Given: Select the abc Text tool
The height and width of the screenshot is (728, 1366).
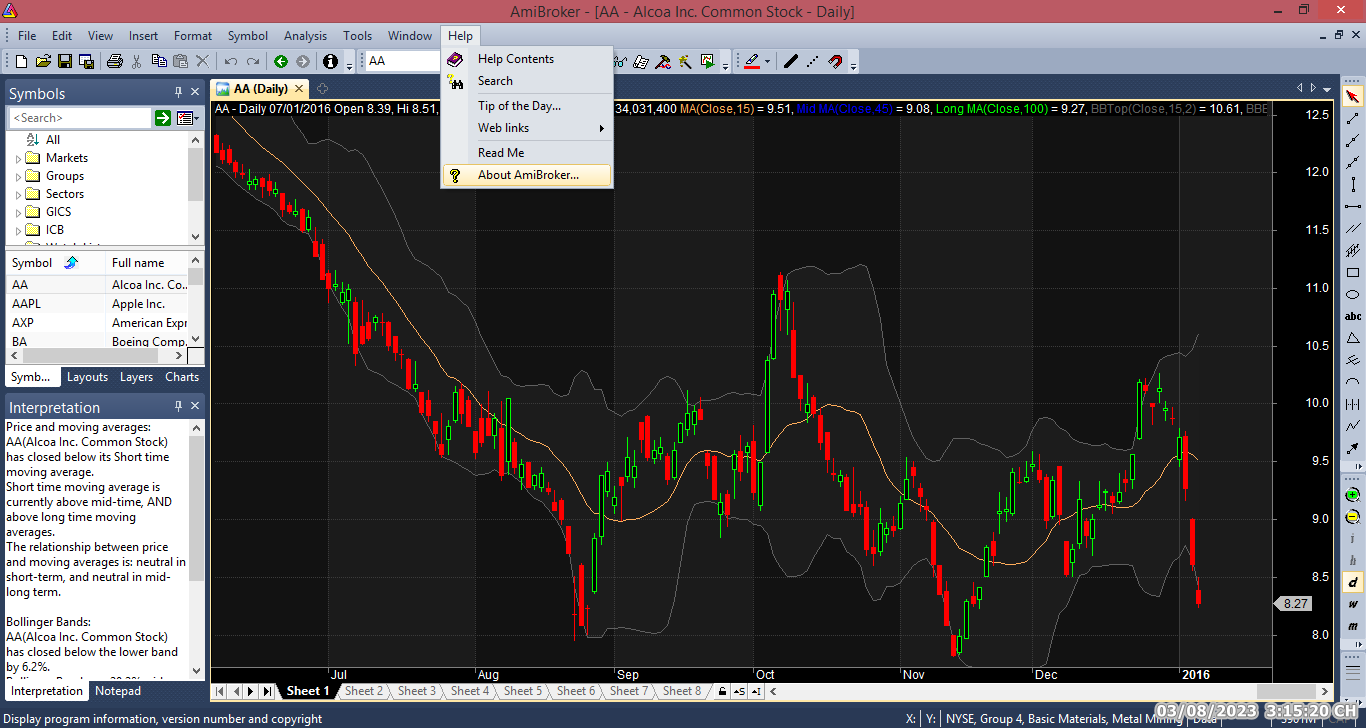Looking at the screenshot, I should 1353,316.
